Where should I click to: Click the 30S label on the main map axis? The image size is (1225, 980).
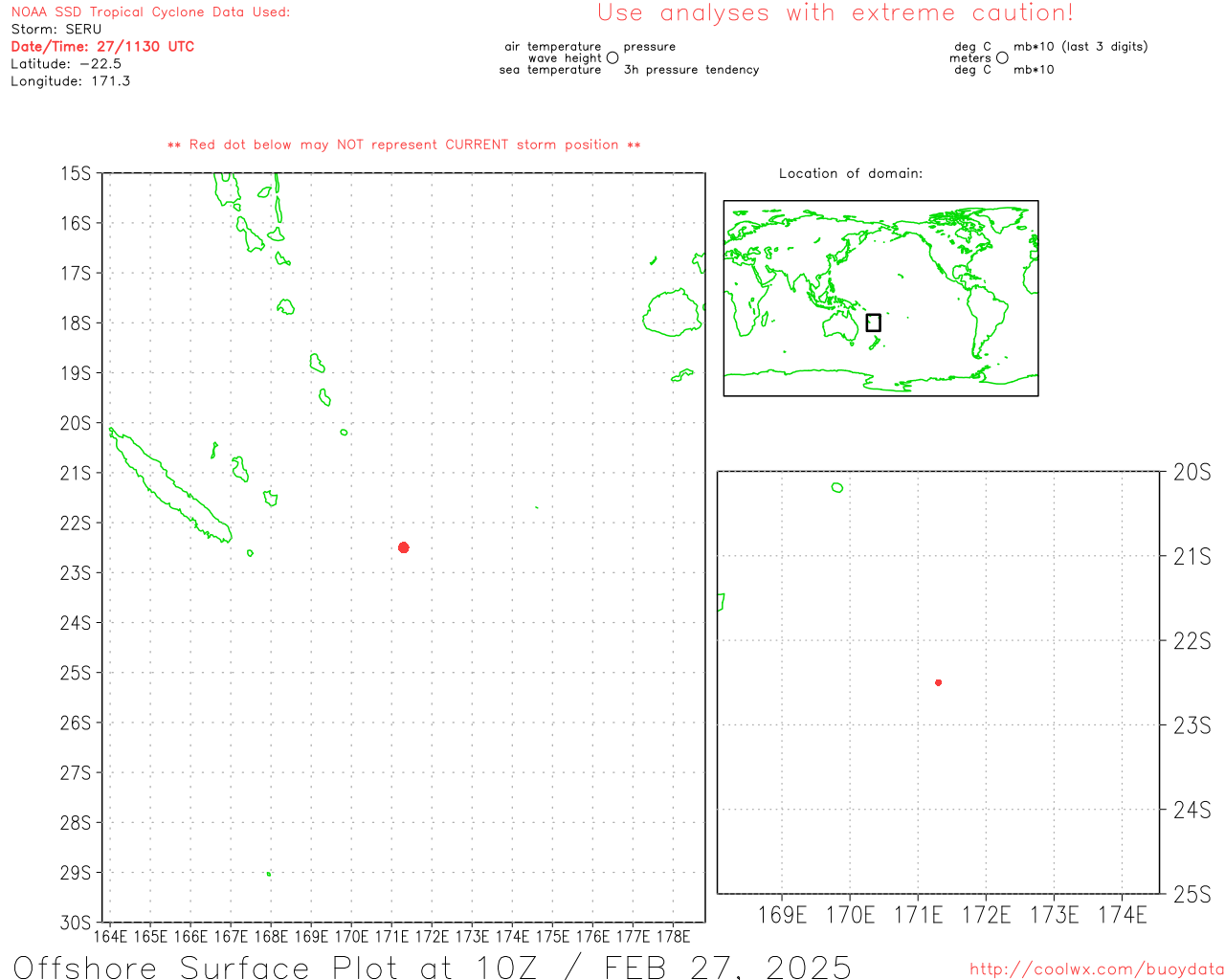pyautogui.click(x=76, y=923)
